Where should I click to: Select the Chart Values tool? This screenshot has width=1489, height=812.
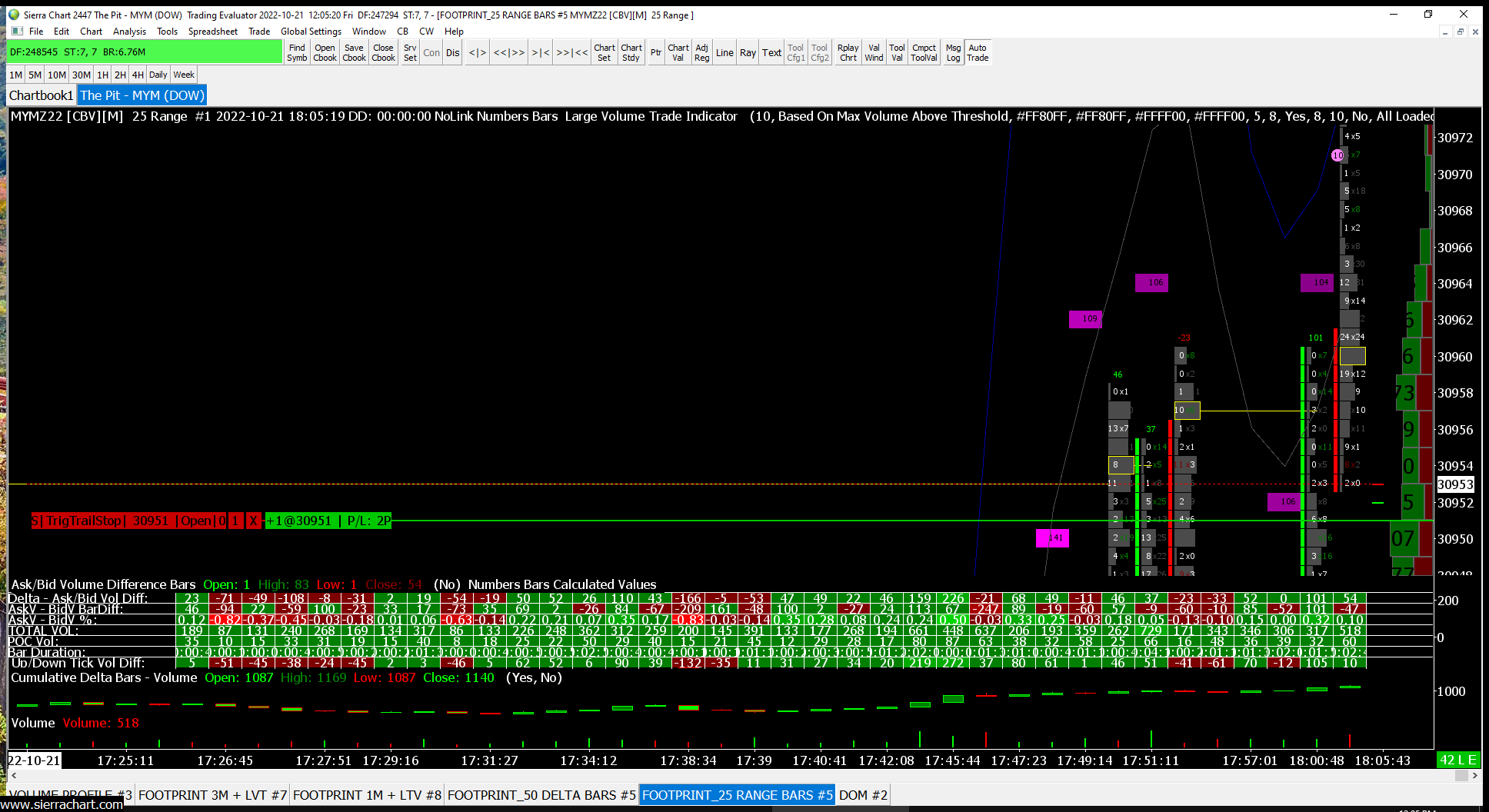point(678,52)
